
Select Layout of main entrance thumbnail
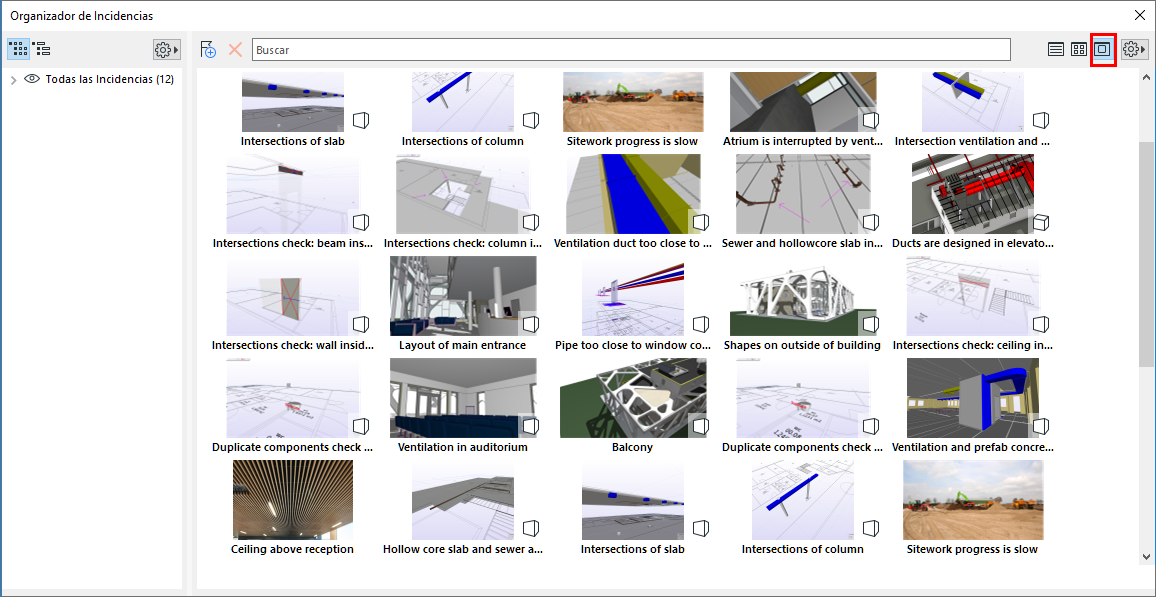click(x=463, y=296)
